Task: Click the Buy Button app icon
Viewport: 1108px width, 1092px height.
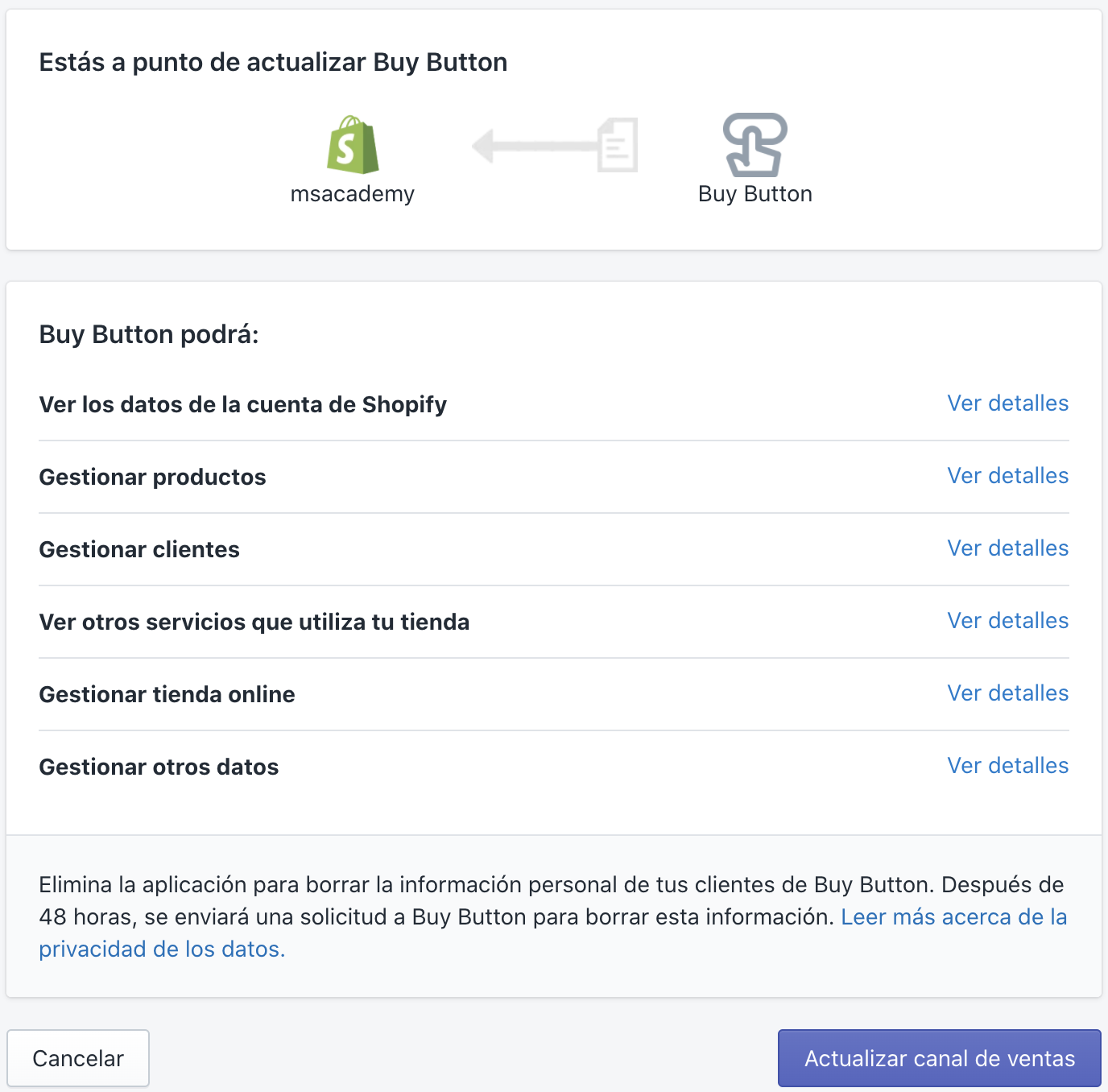Action: click(x=755, y=145)
